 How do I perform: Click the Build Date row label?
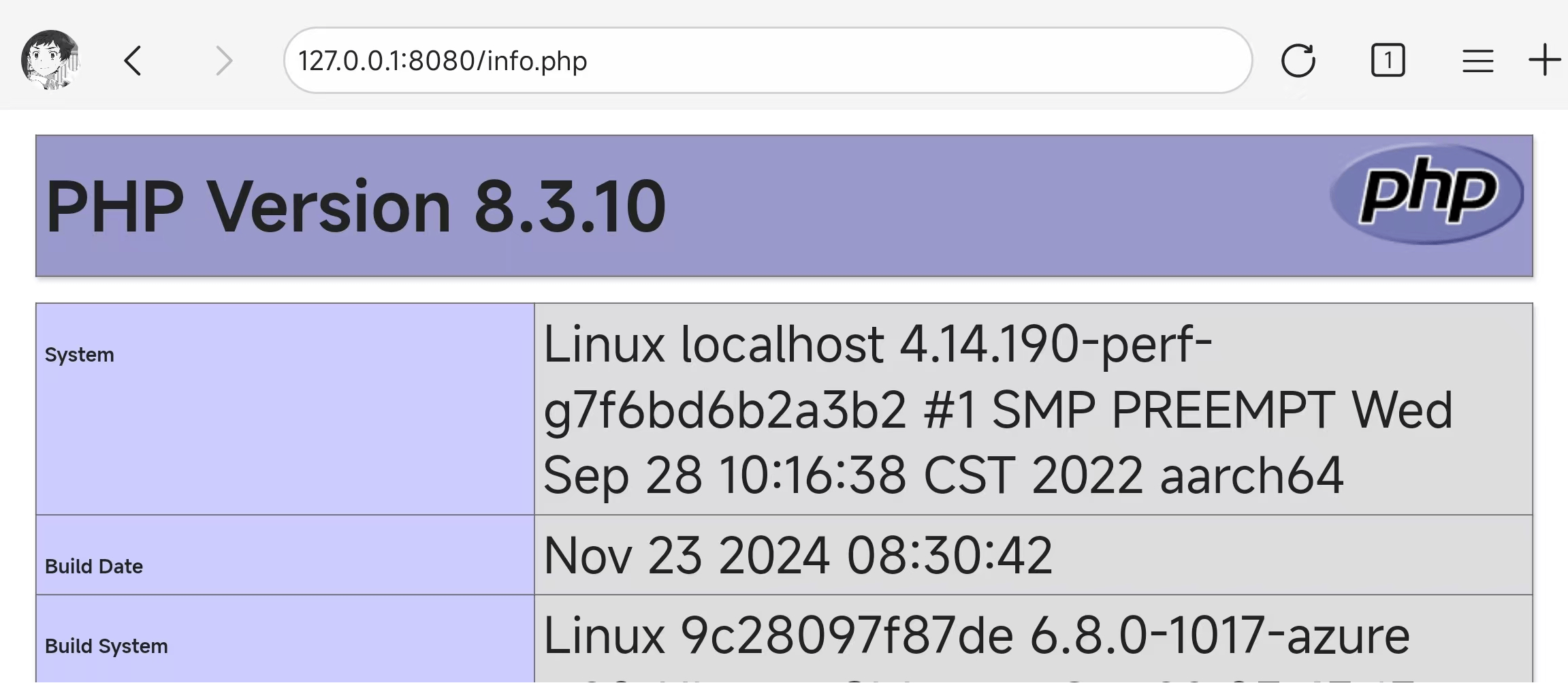click(94, 567)
